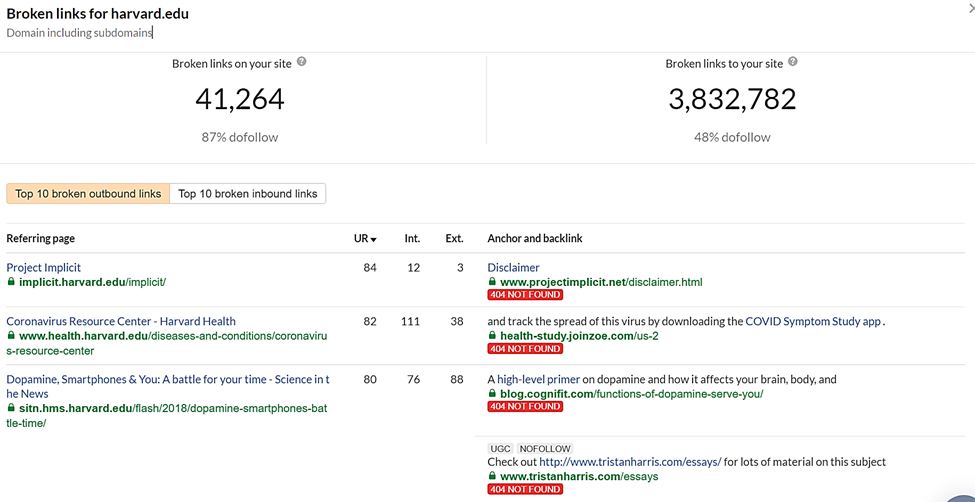Click 404 NOT FOUND badge under projectimplicit.net
The height and width of the screenshot is (502, 975).
(525, 294)
